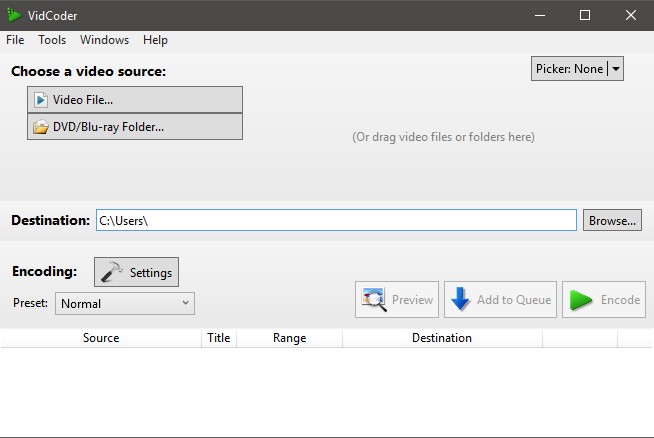Maximize the VidCoder window
The height and width of the screenshot is (438, 654).
click(585, 15)
